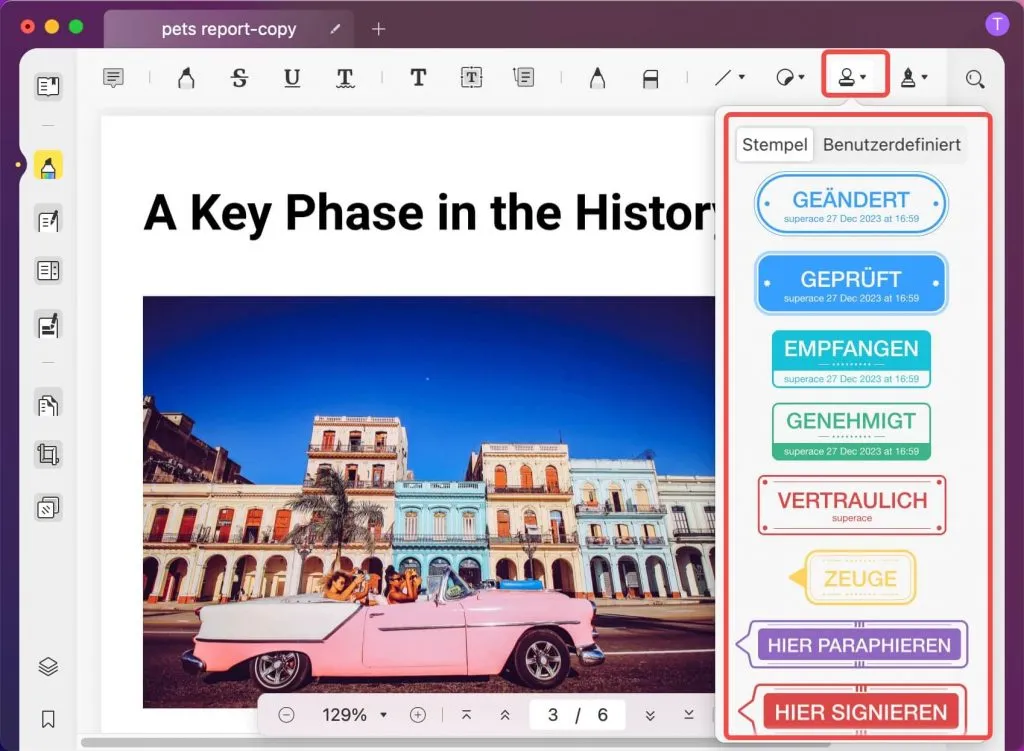Switch to the Stempel tab
Image resolution: width=1024 pixels, height=751 pixels.
click(x=775, y=144)
